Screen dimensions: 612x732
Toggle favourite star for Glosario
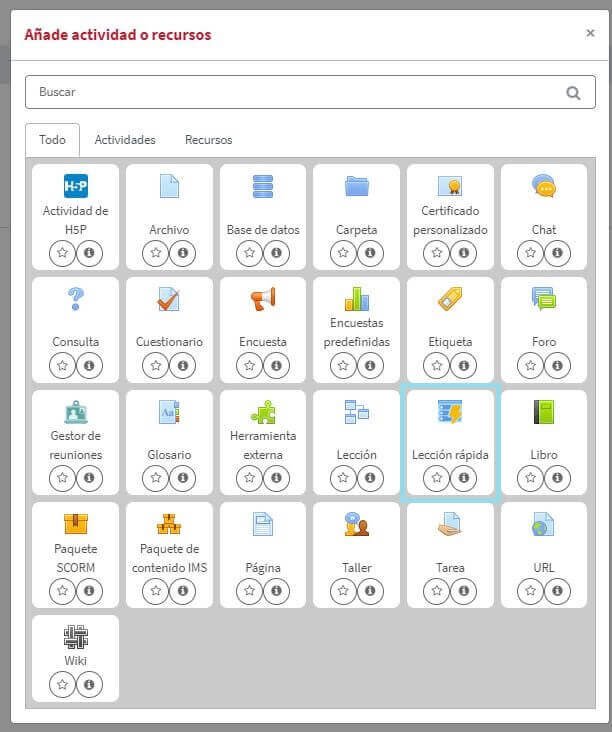(155, 478)
